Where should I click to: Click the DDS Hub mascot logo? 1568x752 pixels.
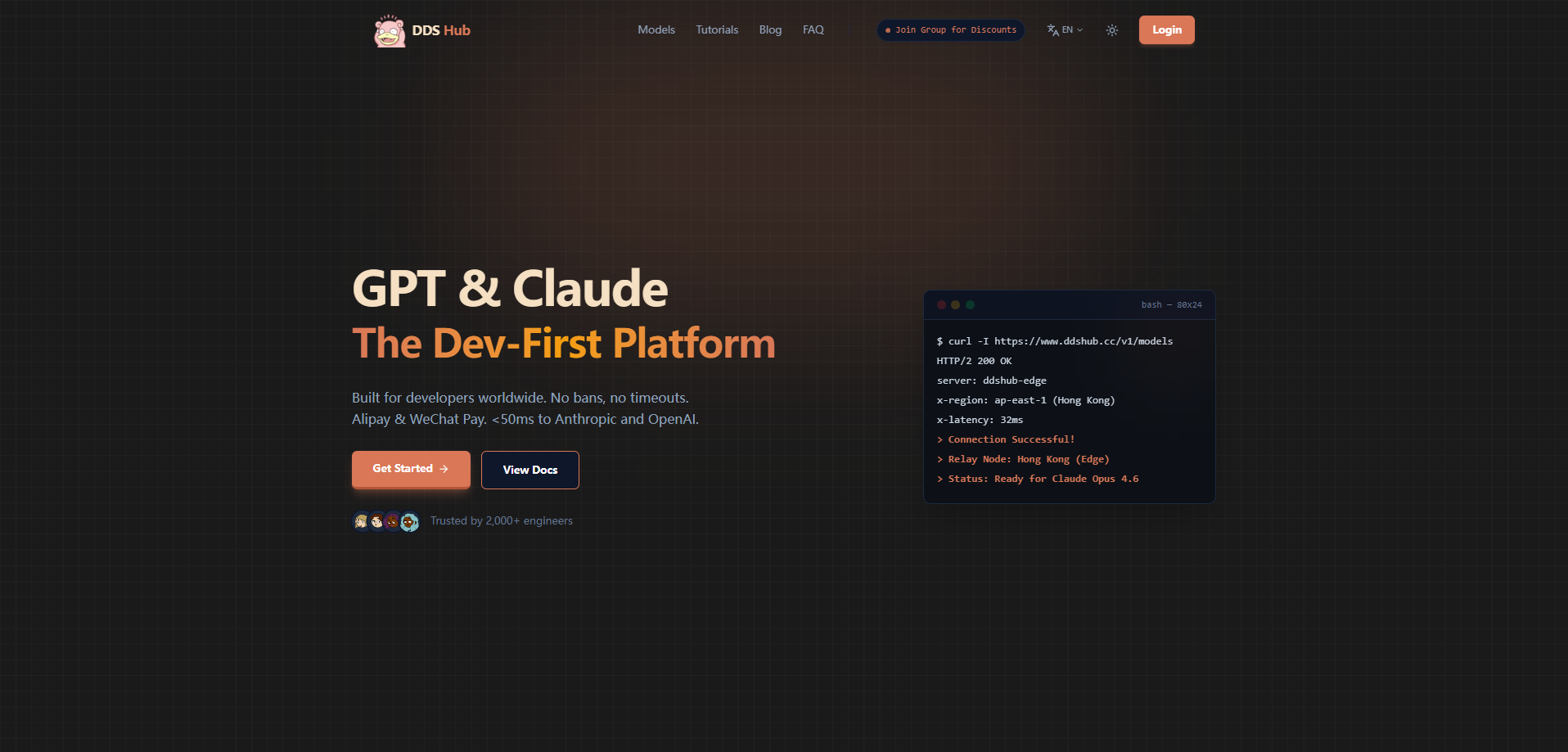pyautogui.click(x=390, y=31)
